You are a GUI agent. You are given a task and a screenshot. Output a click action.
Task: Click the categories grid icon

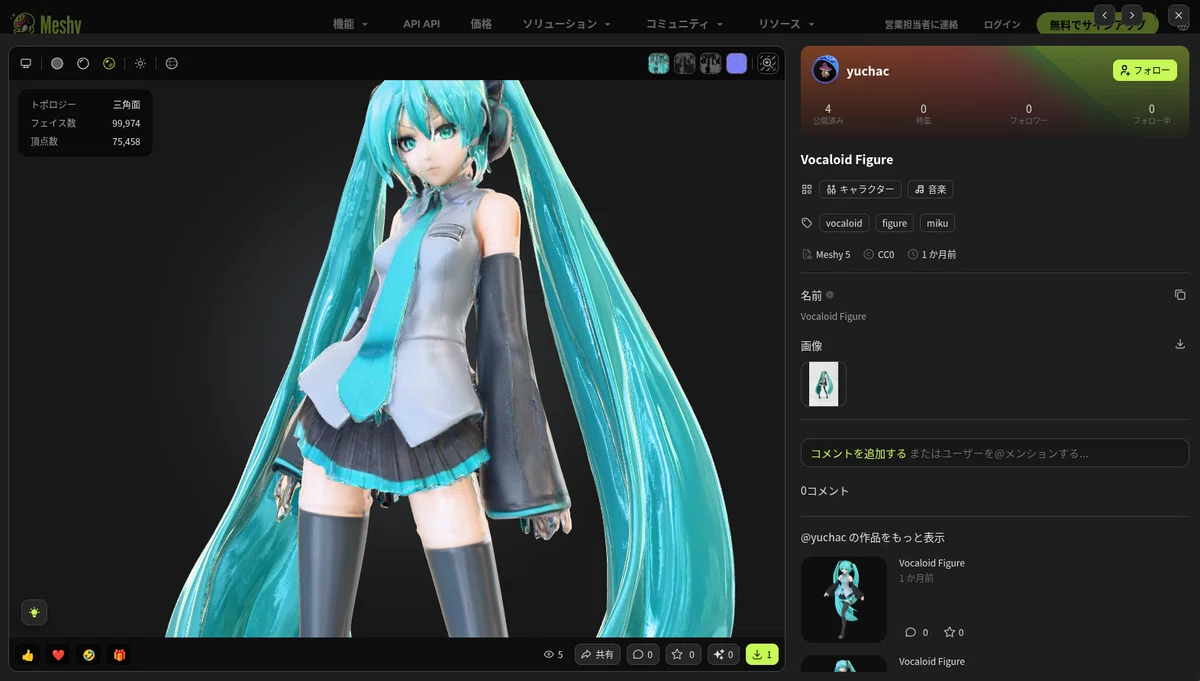[807, 189]
